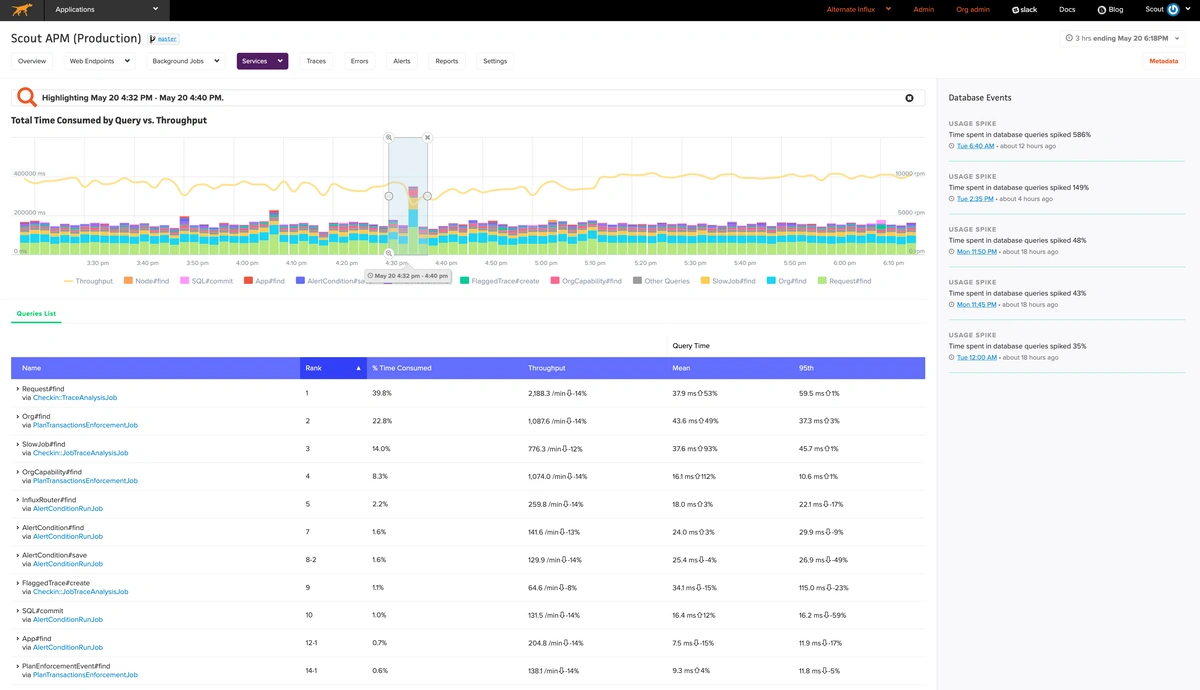Open the Background Jobs dropdown
Image resolution: width=1200 pixels, height=690 pixels.
point(186,61)
